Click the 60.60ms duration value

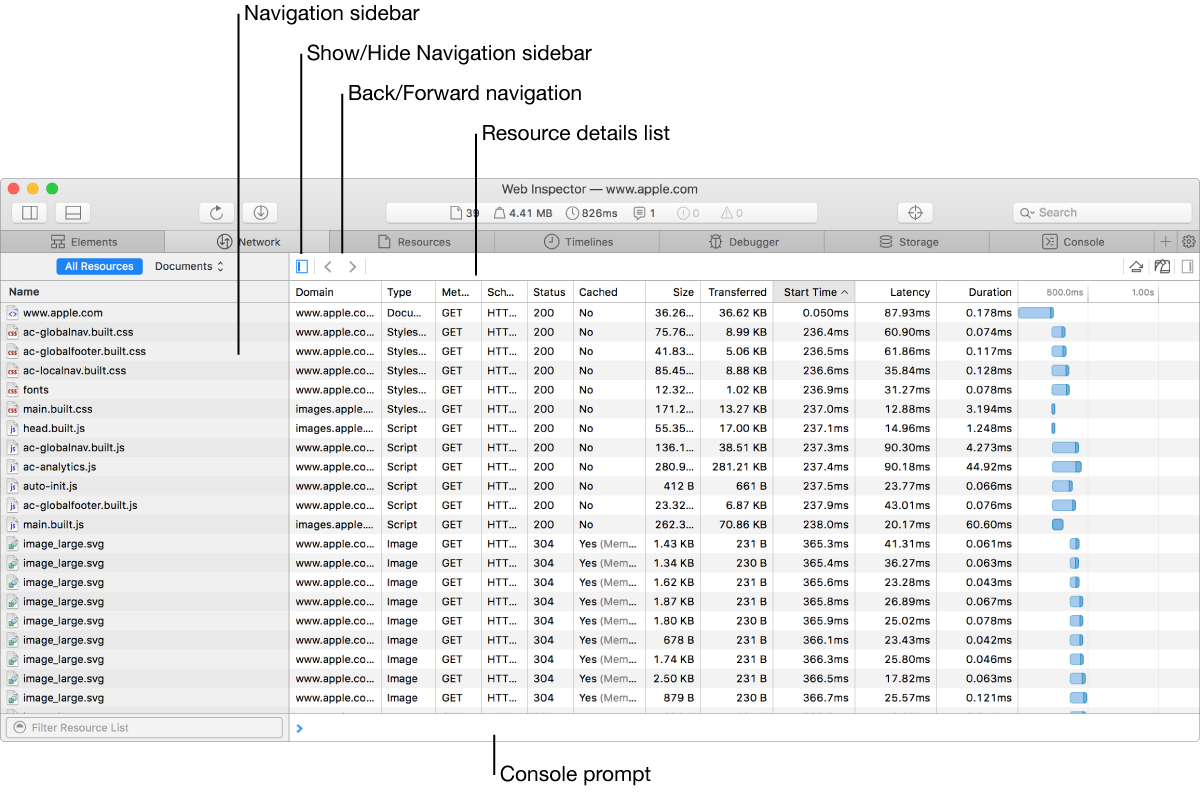click(x=989, y=524)
